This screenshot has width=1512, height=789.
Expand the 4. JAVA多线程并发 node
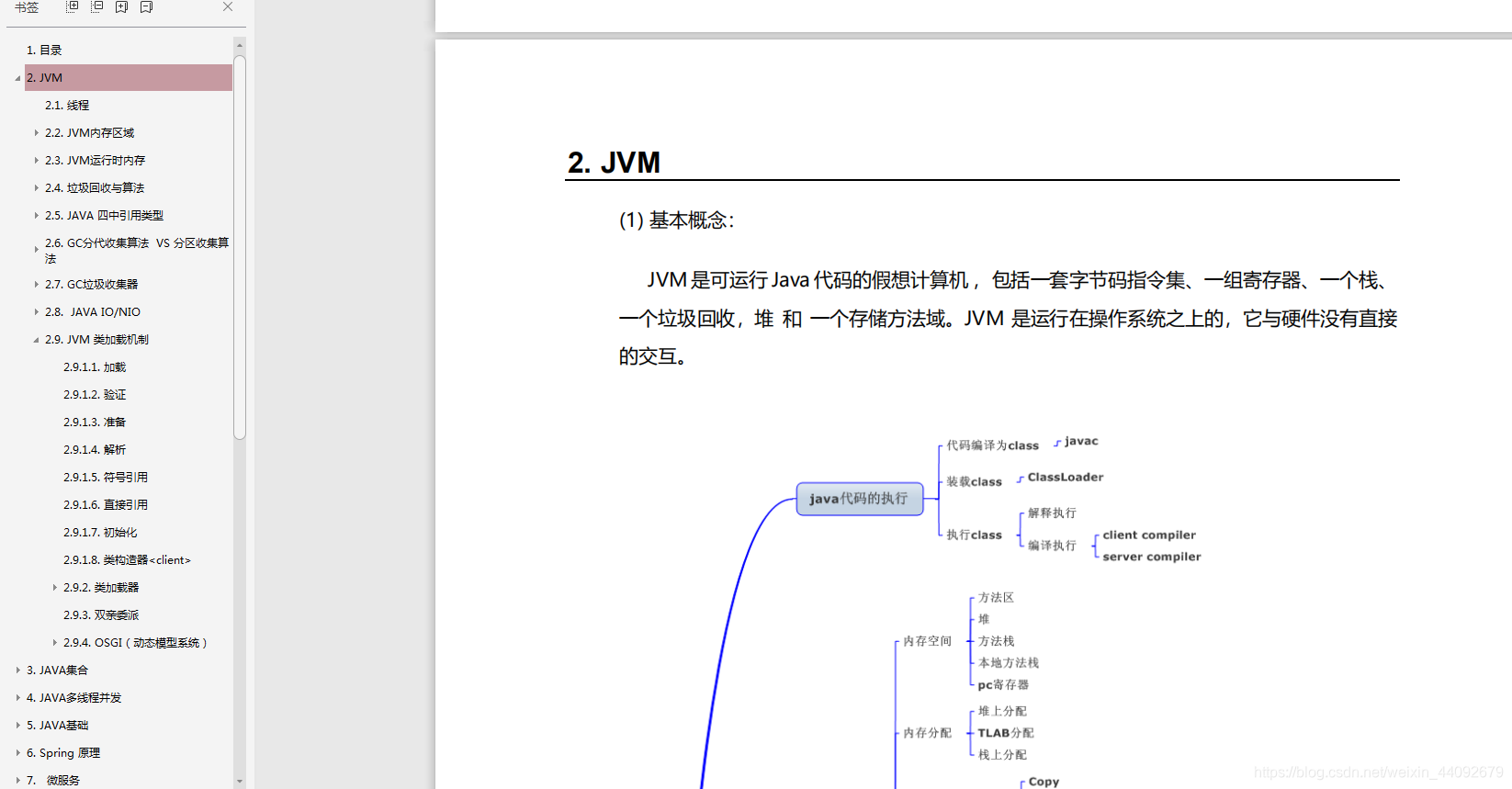coord(17,698)
